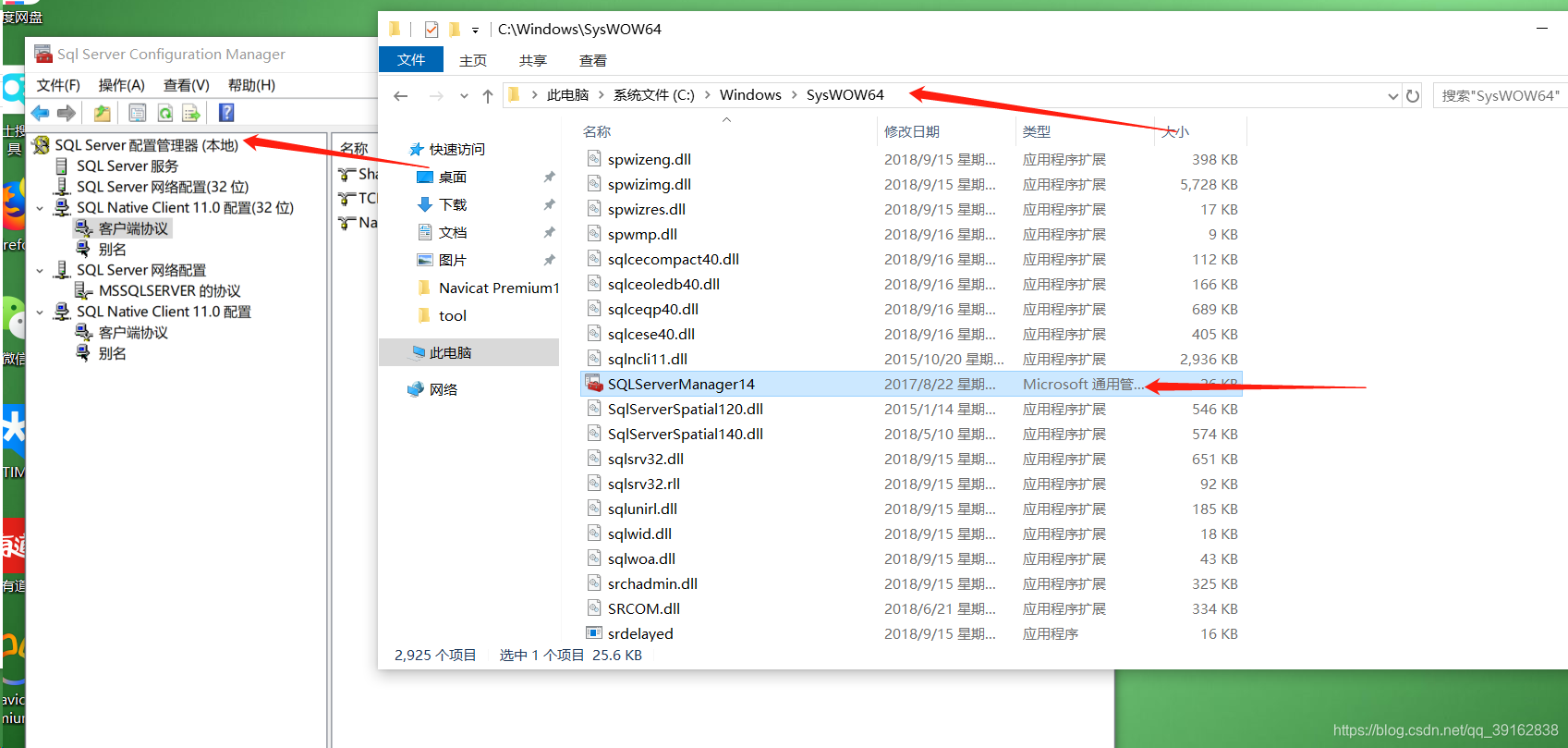This screenshot has height=748, width=1568.
Task: Select sqlsrv32.rll file
Action: point(644,484)
